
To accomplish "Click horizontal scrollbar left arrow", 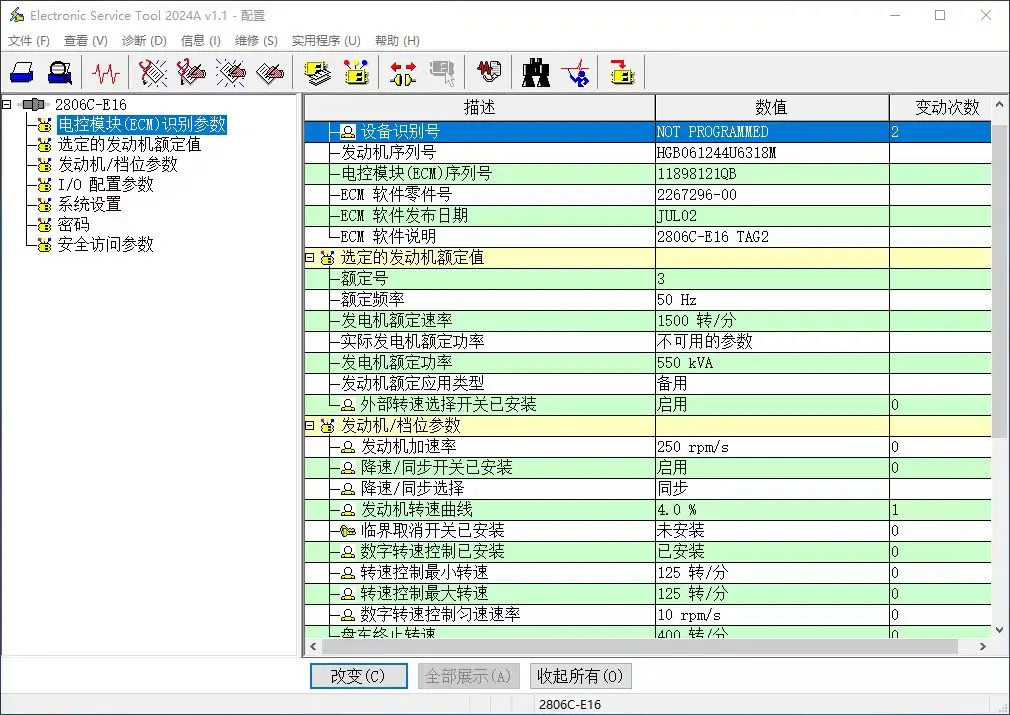I will [313, 646].
